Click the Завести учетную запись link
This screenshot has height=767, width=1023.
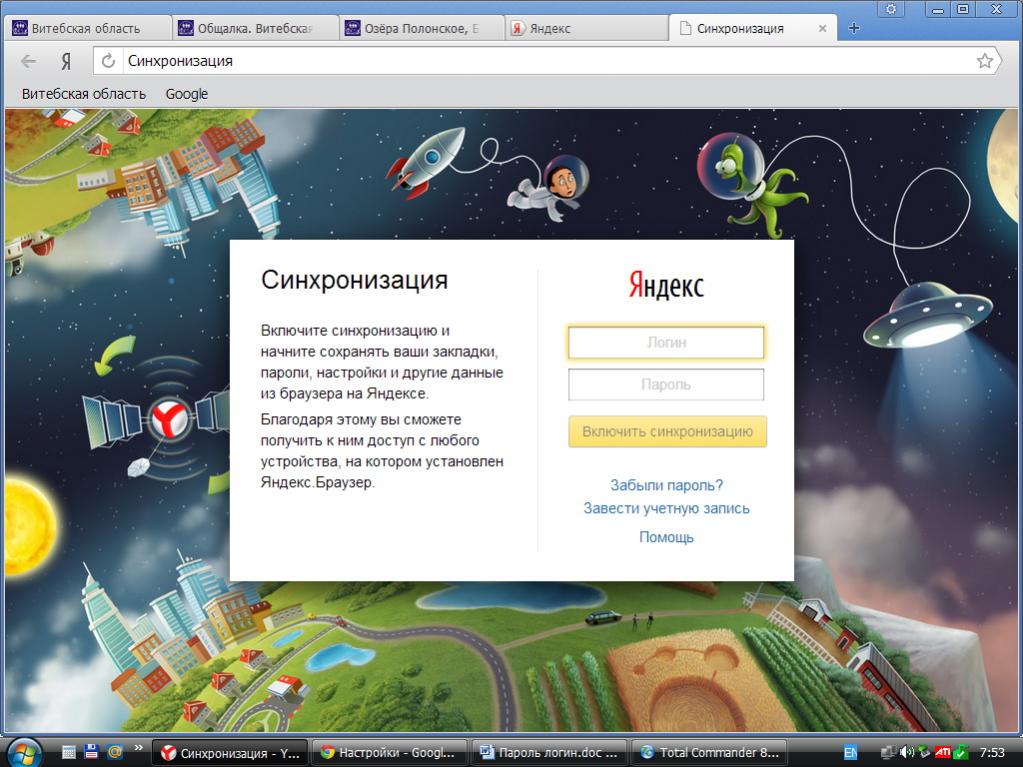666,508
